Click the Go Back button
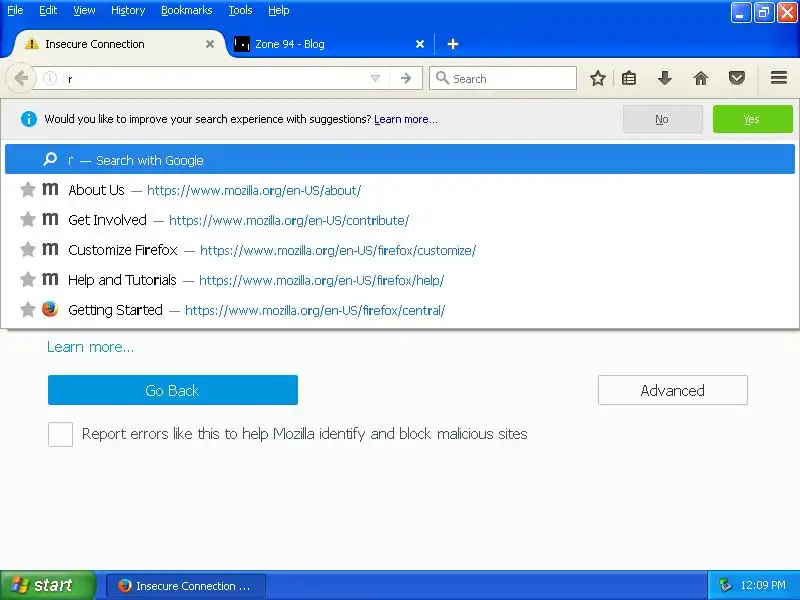Screen dimensions: 800x600 172,390
